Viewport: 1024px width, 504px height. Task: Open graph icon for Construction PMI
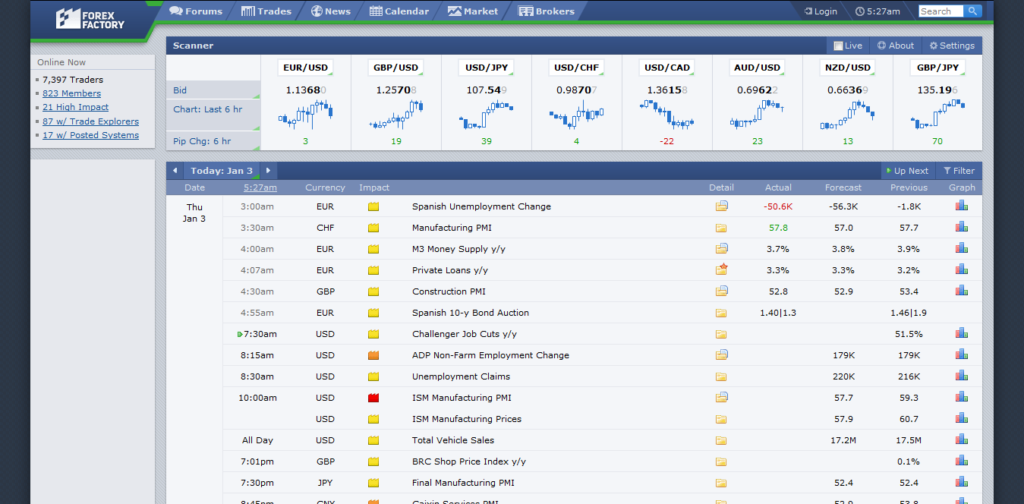click(x=961, y=291)
